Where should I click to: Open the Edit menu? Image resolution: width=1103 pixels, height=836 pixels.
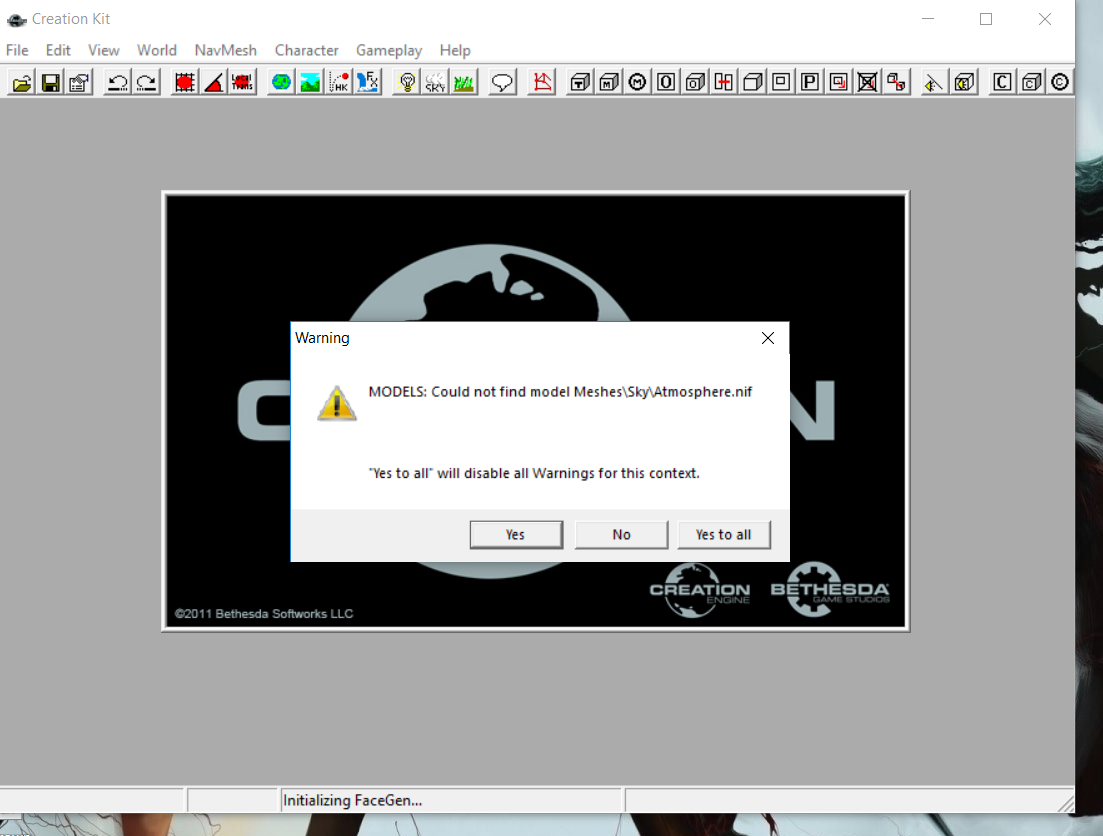58,50
